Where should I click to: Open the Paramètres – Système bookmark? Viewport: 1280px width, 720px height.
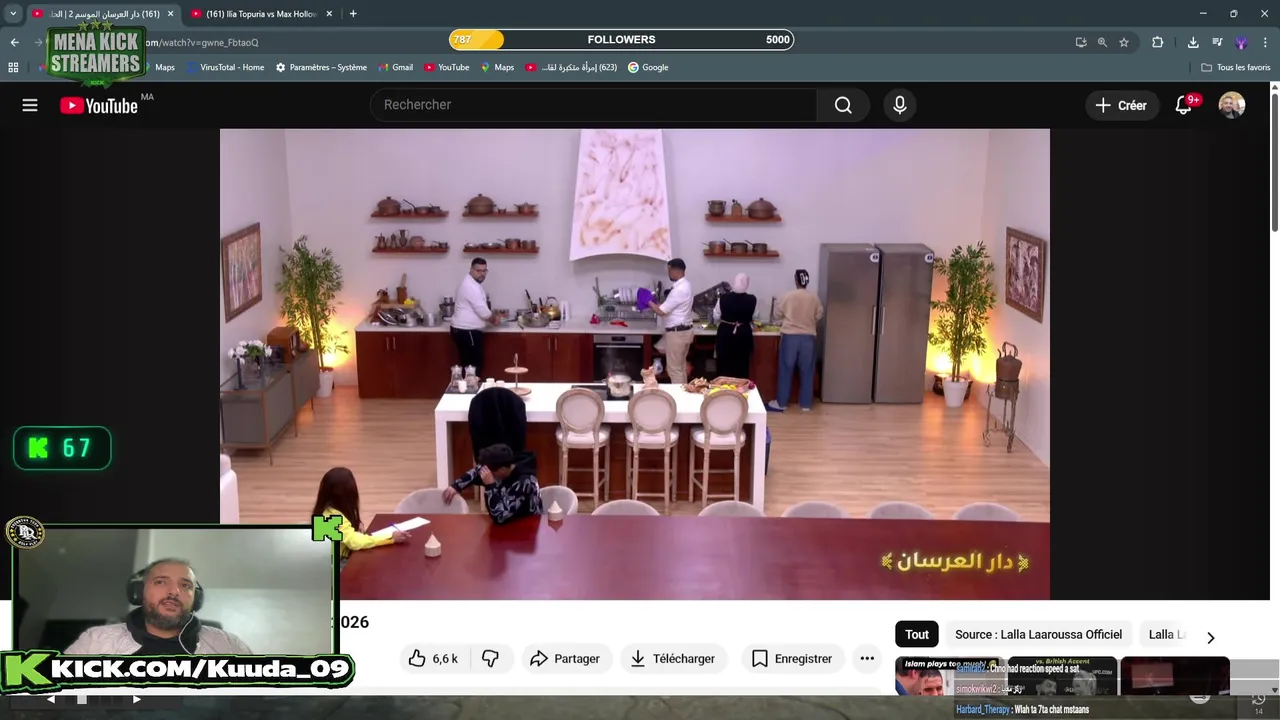click(321, 67)
